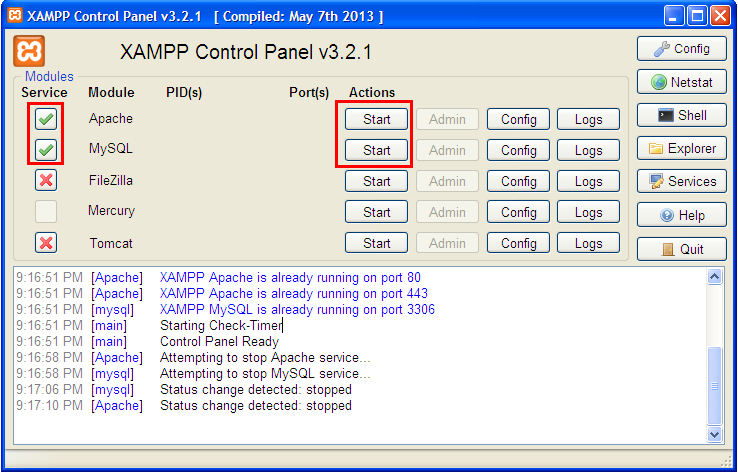Minimize the XAMPP window

[674, 16]
